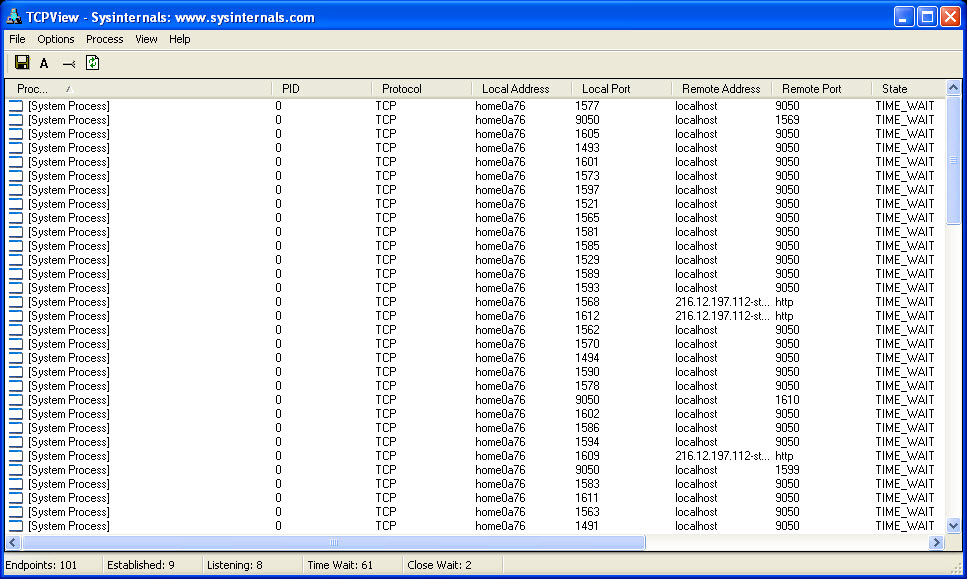Open the Options menu
This screenshot has height=579, width=967.
56,39
